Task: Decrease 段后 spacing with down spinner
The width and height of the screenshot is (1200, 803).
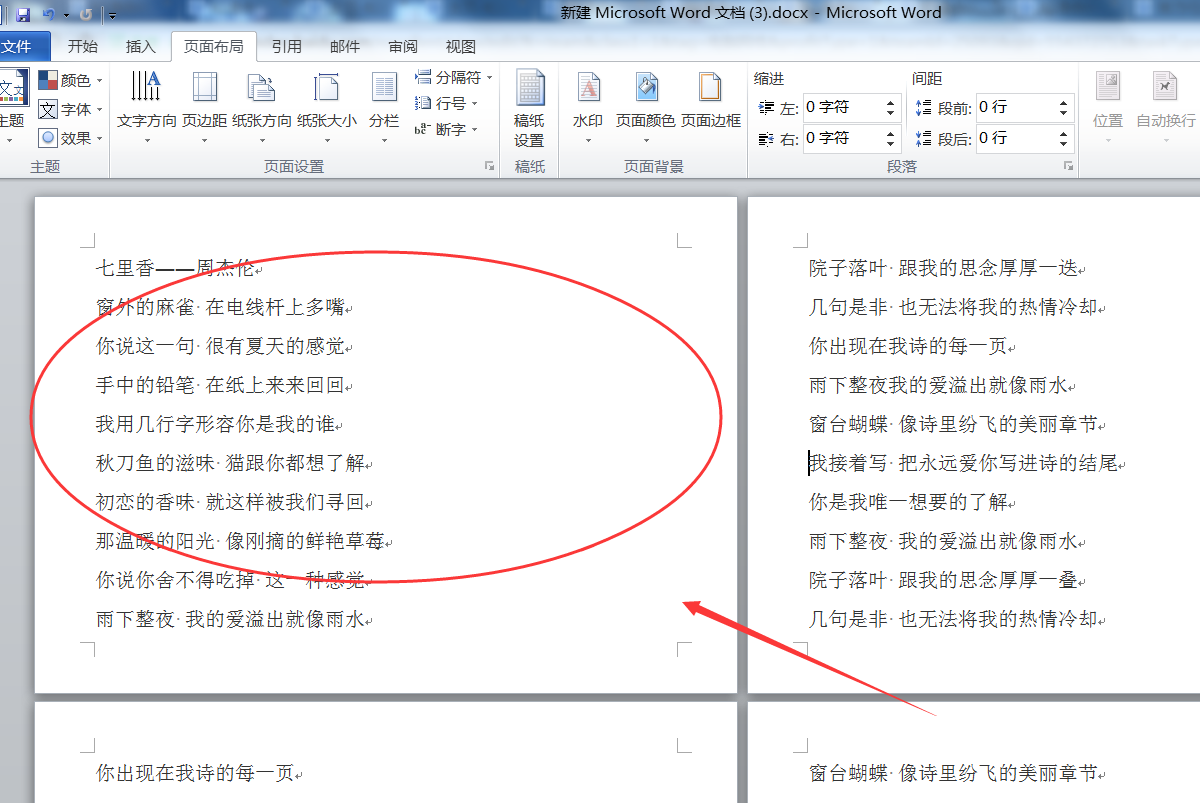Action: [x=1062, y=144]
